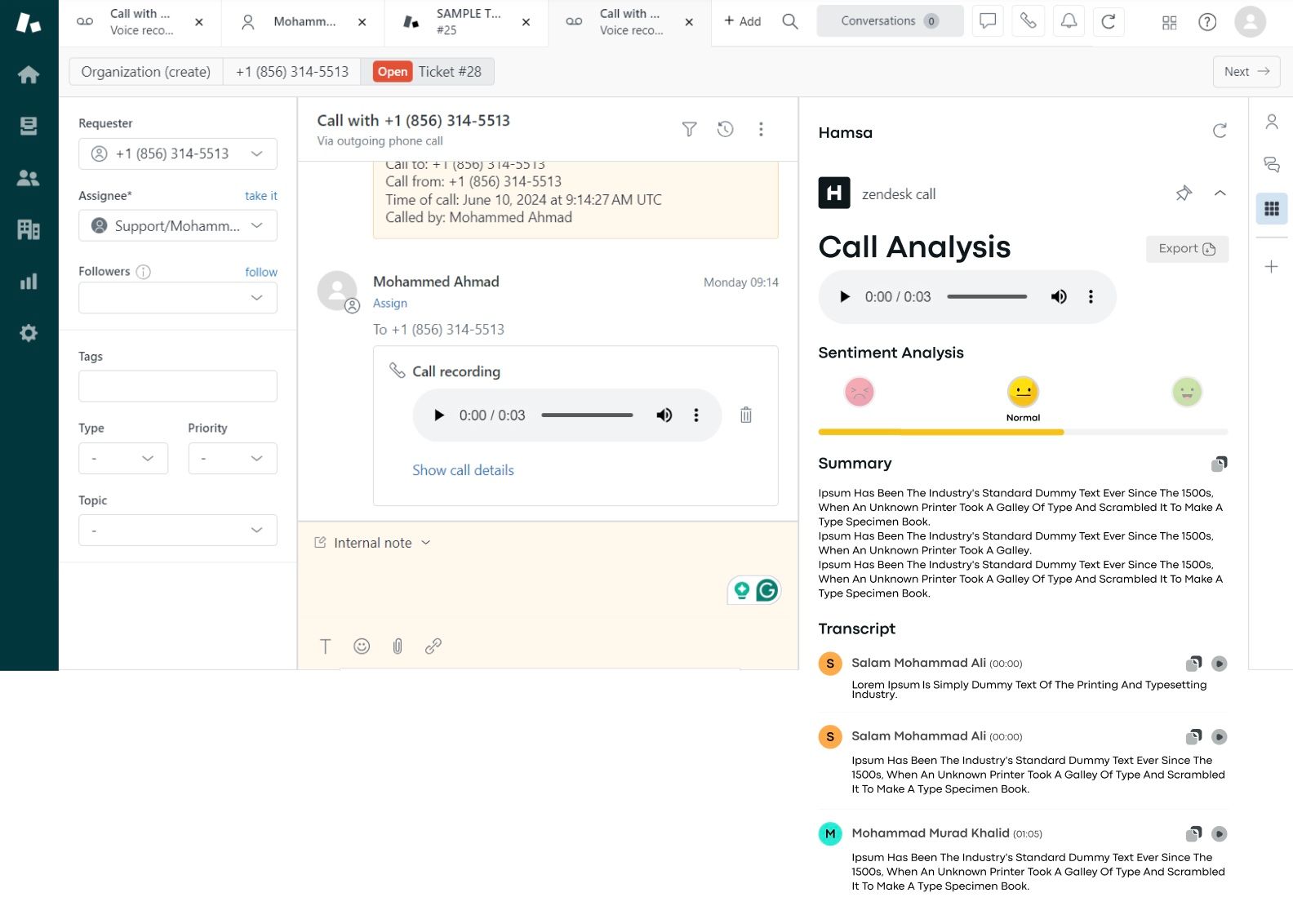Play first Salam Mohammad Ali transcript segment

pyautogui.click(x=1220, y=664)
